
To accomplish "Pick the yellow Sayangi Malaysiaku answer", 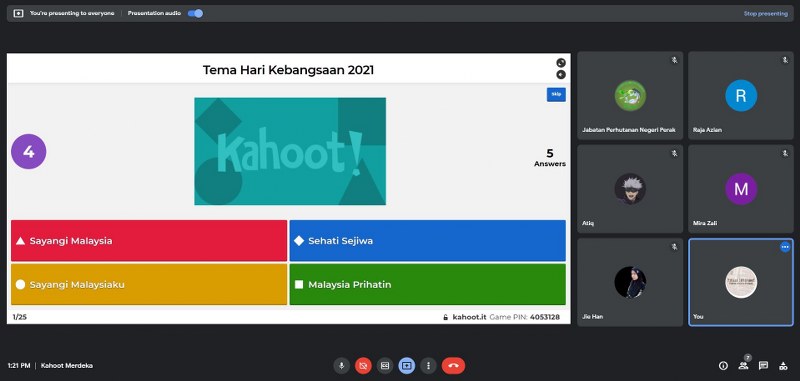I will tap(149, 285).
